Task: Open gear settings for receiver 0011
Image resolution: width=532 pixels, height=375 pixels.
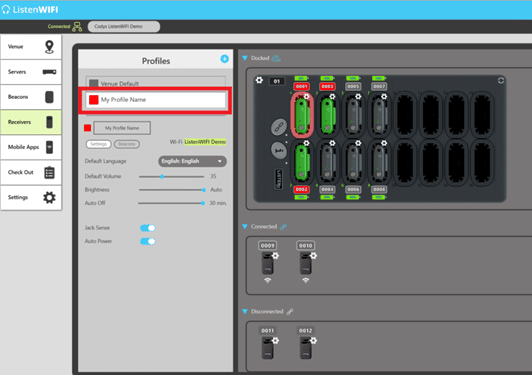Action: coord(276,341)
